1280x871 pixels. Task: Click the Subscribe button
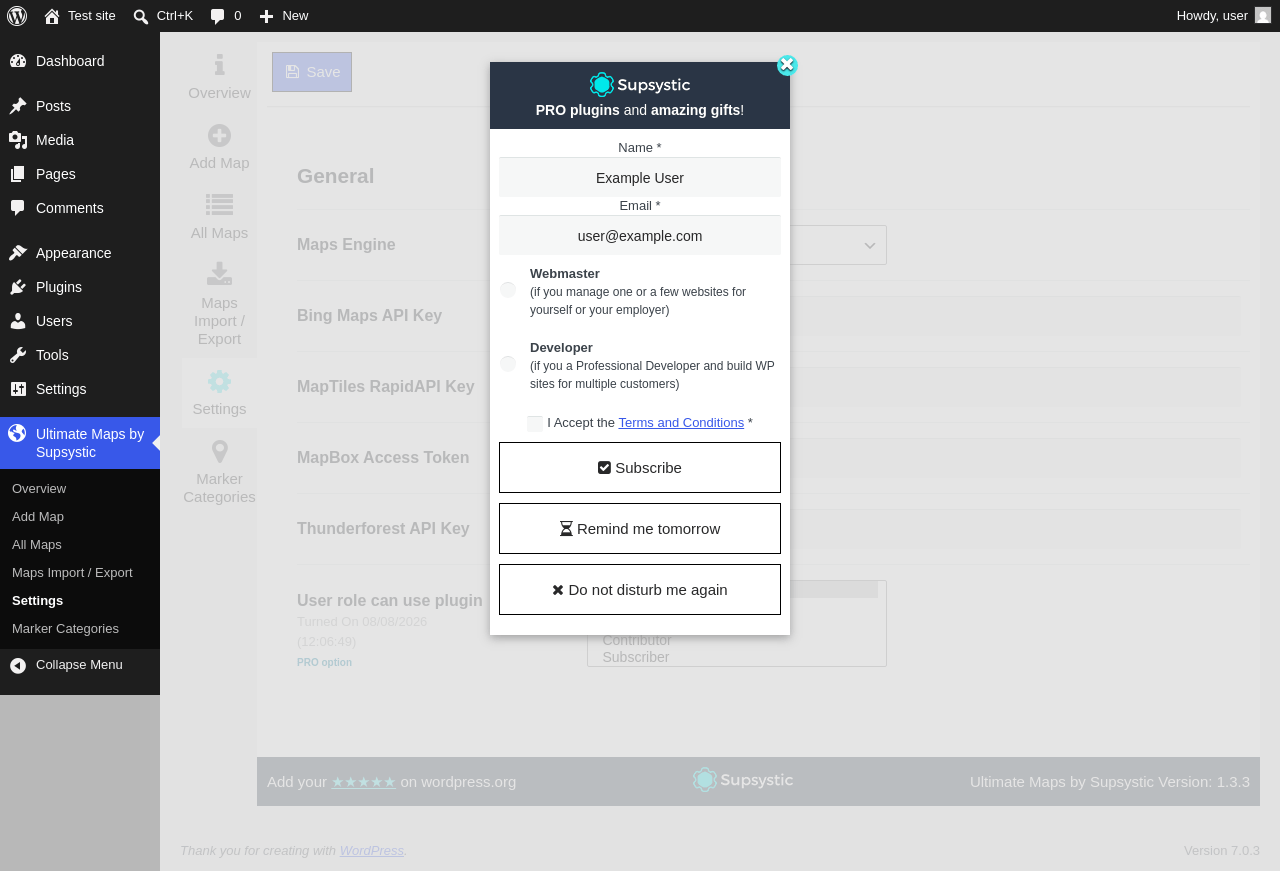tap(640, 468)
